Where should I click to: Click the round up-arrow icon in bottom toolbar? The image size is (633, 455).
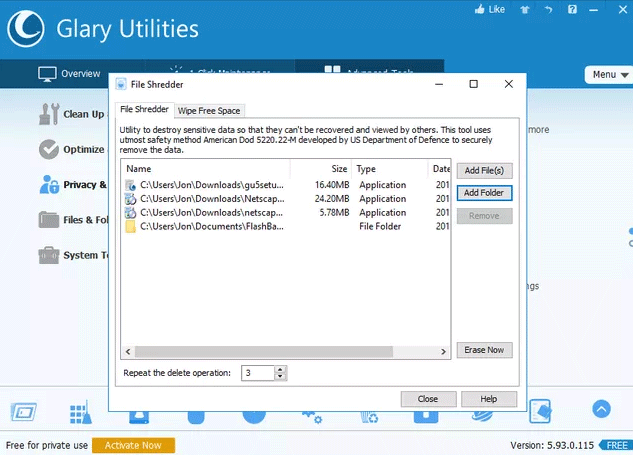tap(601, 409)
